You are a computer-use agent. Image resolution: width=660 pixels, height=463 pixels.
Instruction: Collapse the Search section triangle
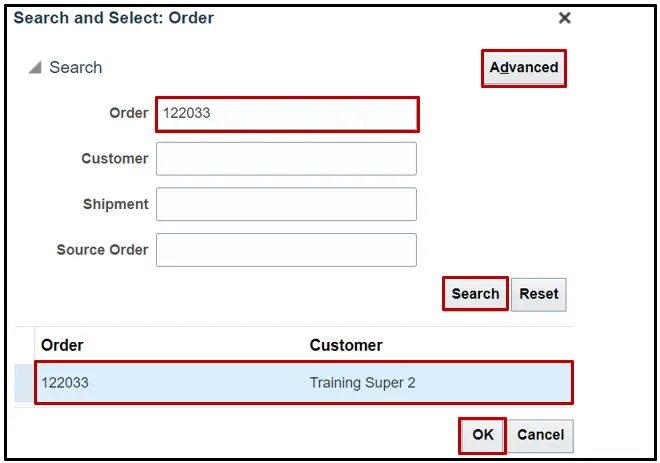pyautogui.click(x=35, y=68)
